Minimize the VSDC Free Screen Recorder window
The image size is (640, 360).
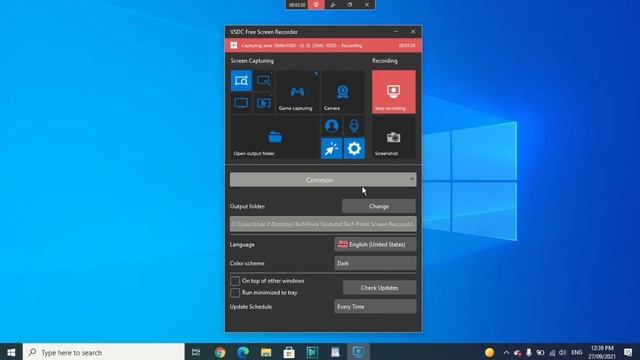tap(396, 32)
